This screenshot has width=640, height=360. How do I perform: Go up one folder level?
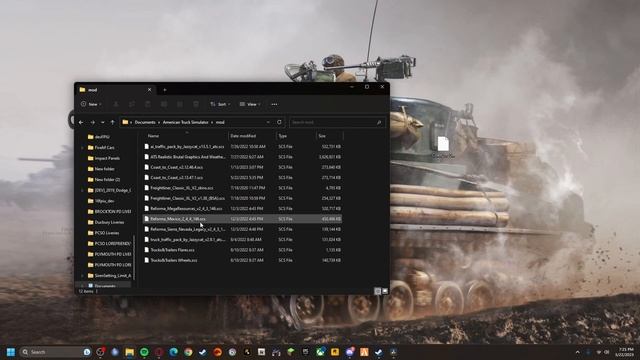click(x=113, y=122)
